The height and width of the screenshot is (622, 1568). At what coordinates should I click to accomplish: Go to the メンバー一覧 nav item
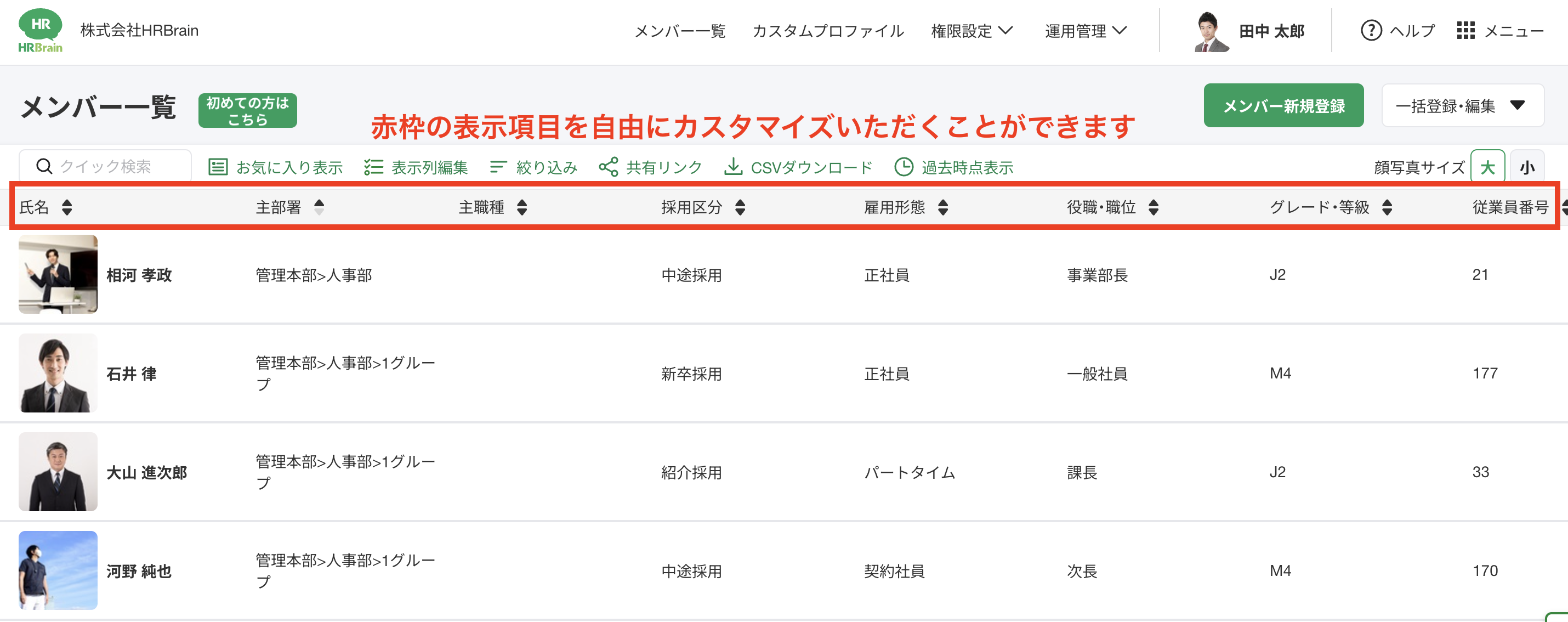coord(680,31)
